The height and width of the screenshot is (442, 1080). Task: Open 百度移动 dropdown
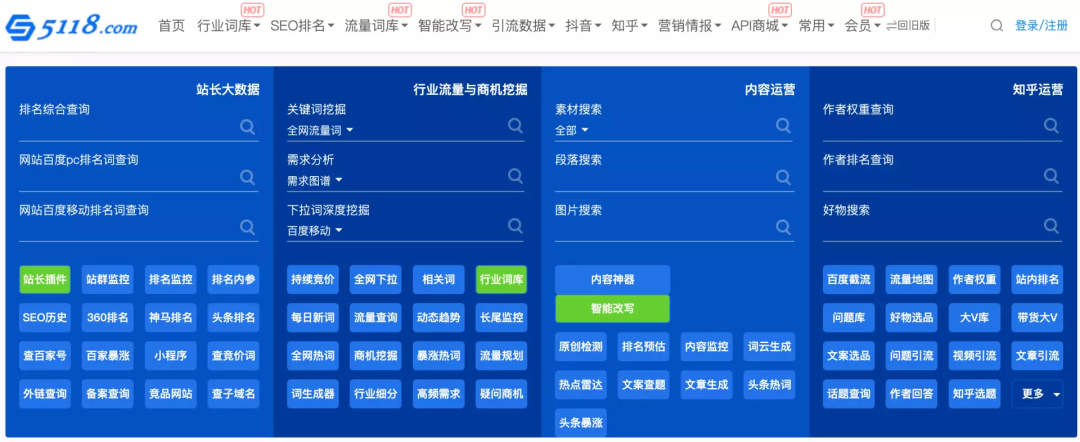[x=315, y=231]
